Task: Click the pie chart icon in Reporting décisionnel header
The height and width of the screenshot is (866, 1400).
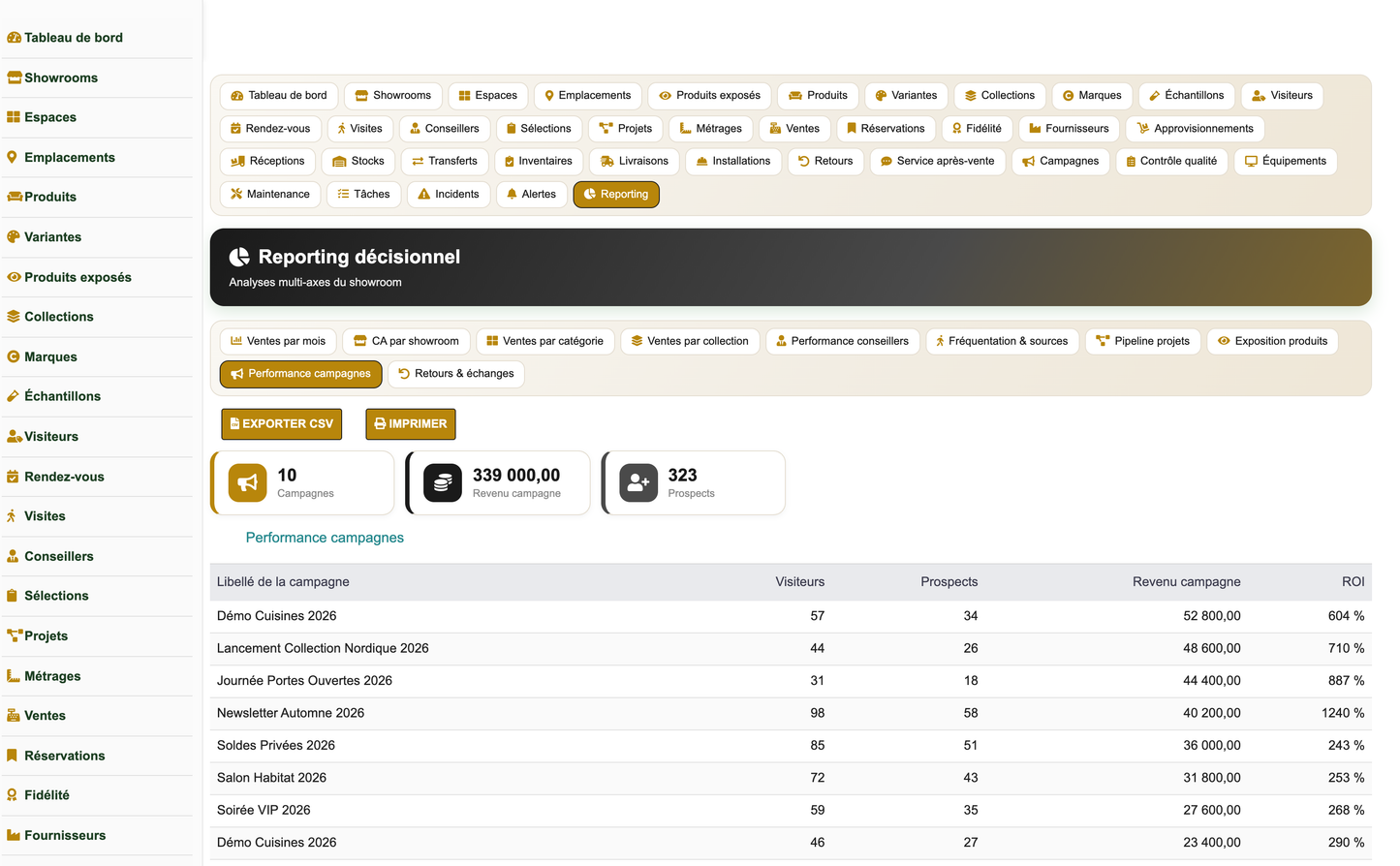Action: point(239,257)
